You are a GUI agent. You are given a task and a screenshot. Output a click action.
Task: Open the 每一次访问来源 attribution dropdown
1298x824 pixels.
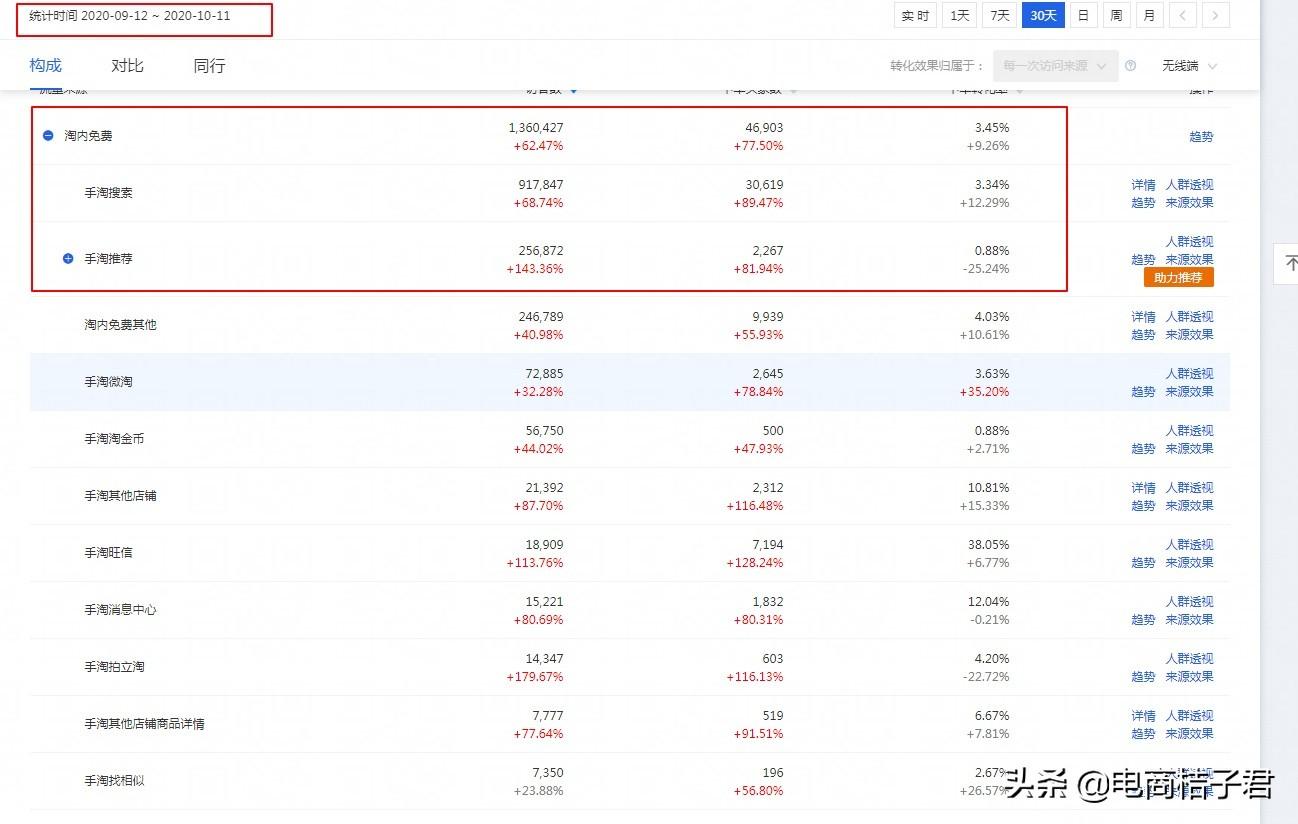(1055, 66)
